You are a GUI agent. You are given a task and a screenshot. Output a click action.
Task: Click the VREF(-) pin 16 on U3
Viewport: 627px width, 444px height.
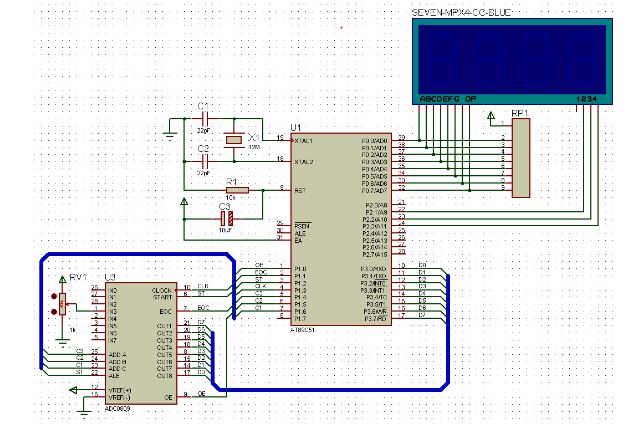[x=98, y=397]
